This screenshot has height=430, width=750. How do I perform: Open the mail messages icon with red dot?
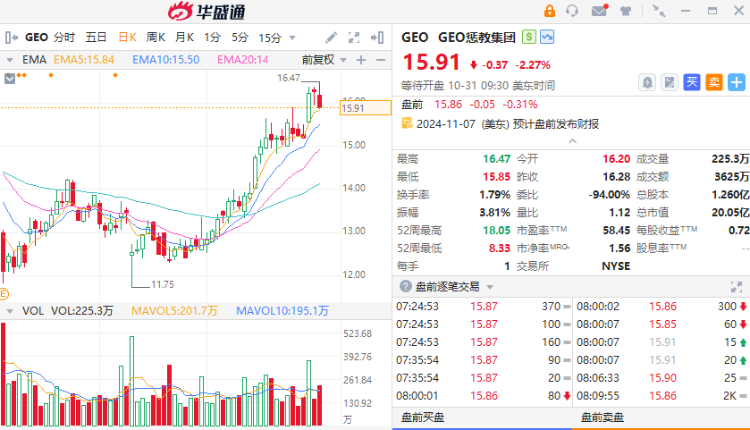point(599,10)
